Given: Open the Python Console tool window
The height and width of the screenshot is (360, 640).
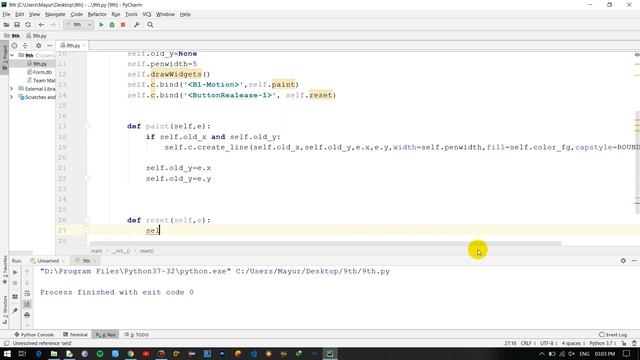Looking at the screenshot, I should click(34, 335).
